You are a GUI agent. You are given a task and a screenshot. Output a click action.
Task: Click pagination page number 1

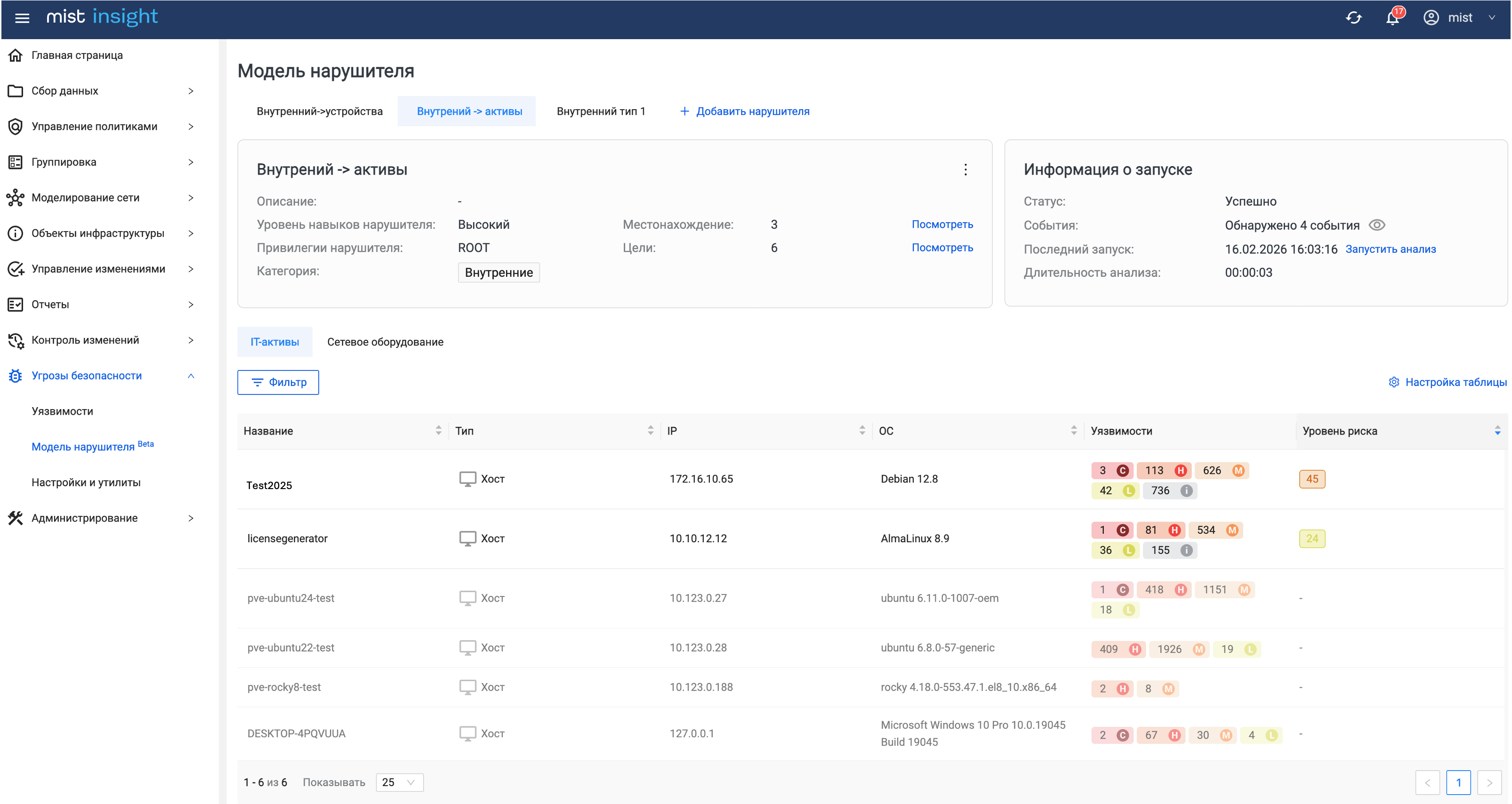coord(1458,782)
